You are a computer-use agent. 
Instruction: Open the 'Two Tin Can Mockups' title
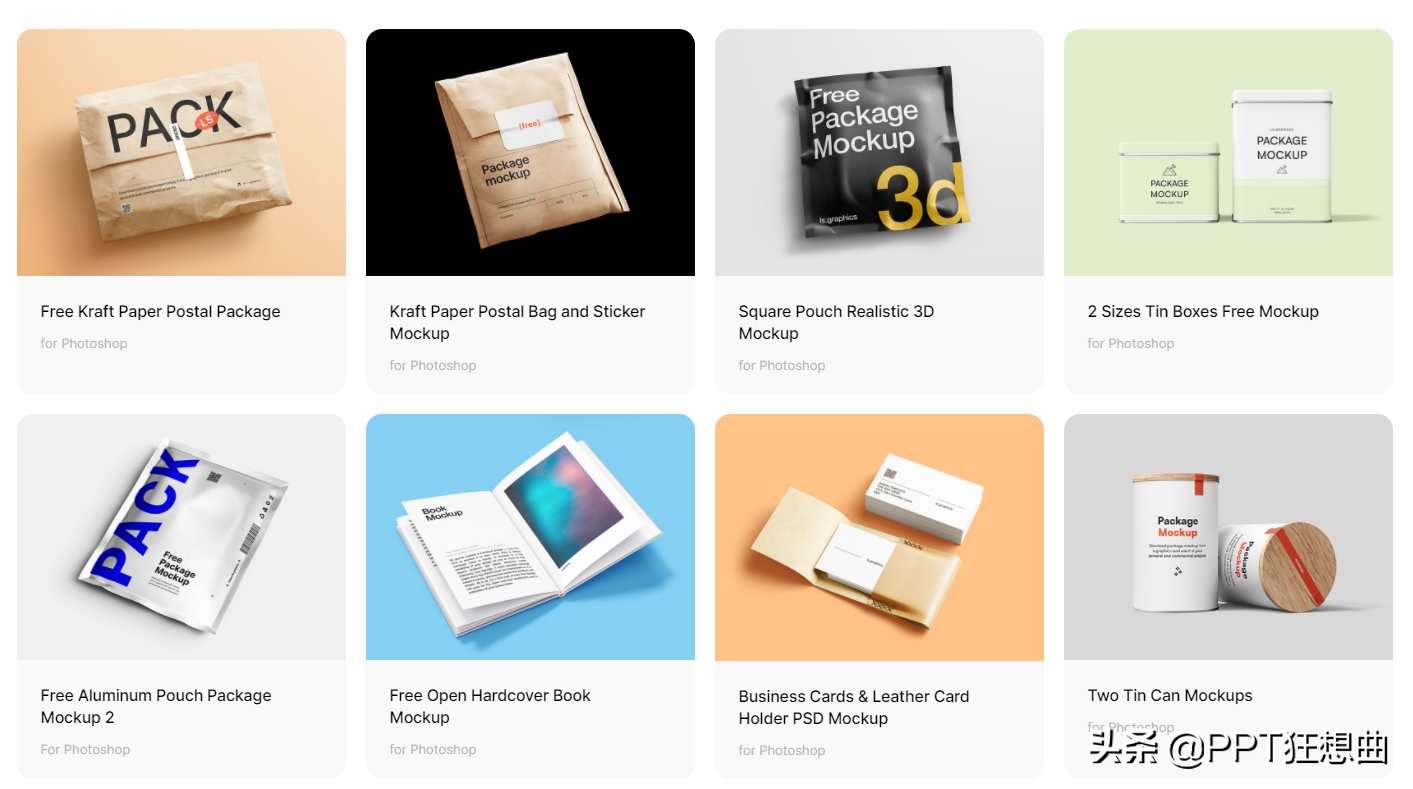tap(1170, 695)
